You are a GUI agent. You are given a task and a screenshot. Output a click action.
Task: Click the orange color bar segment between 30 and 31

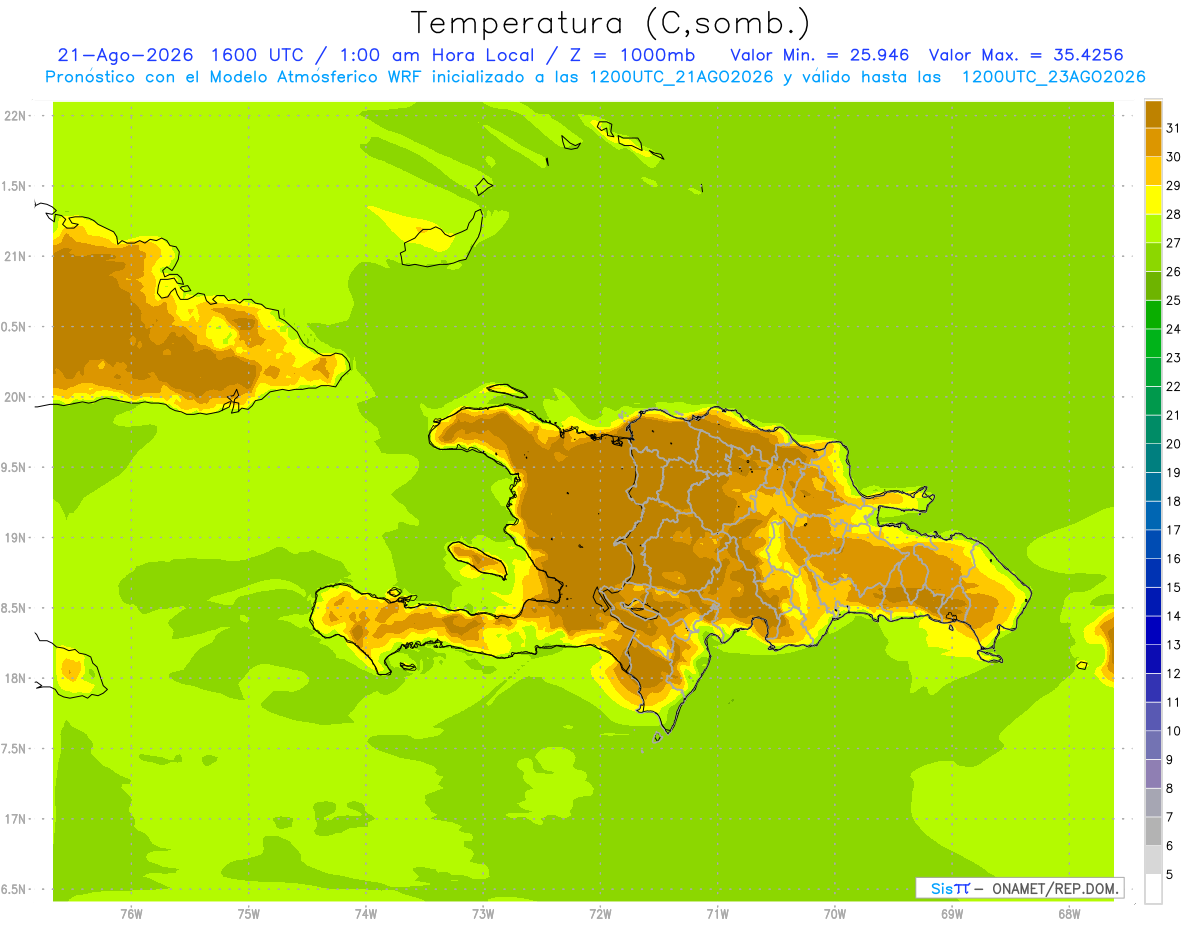click(1153, 142)
